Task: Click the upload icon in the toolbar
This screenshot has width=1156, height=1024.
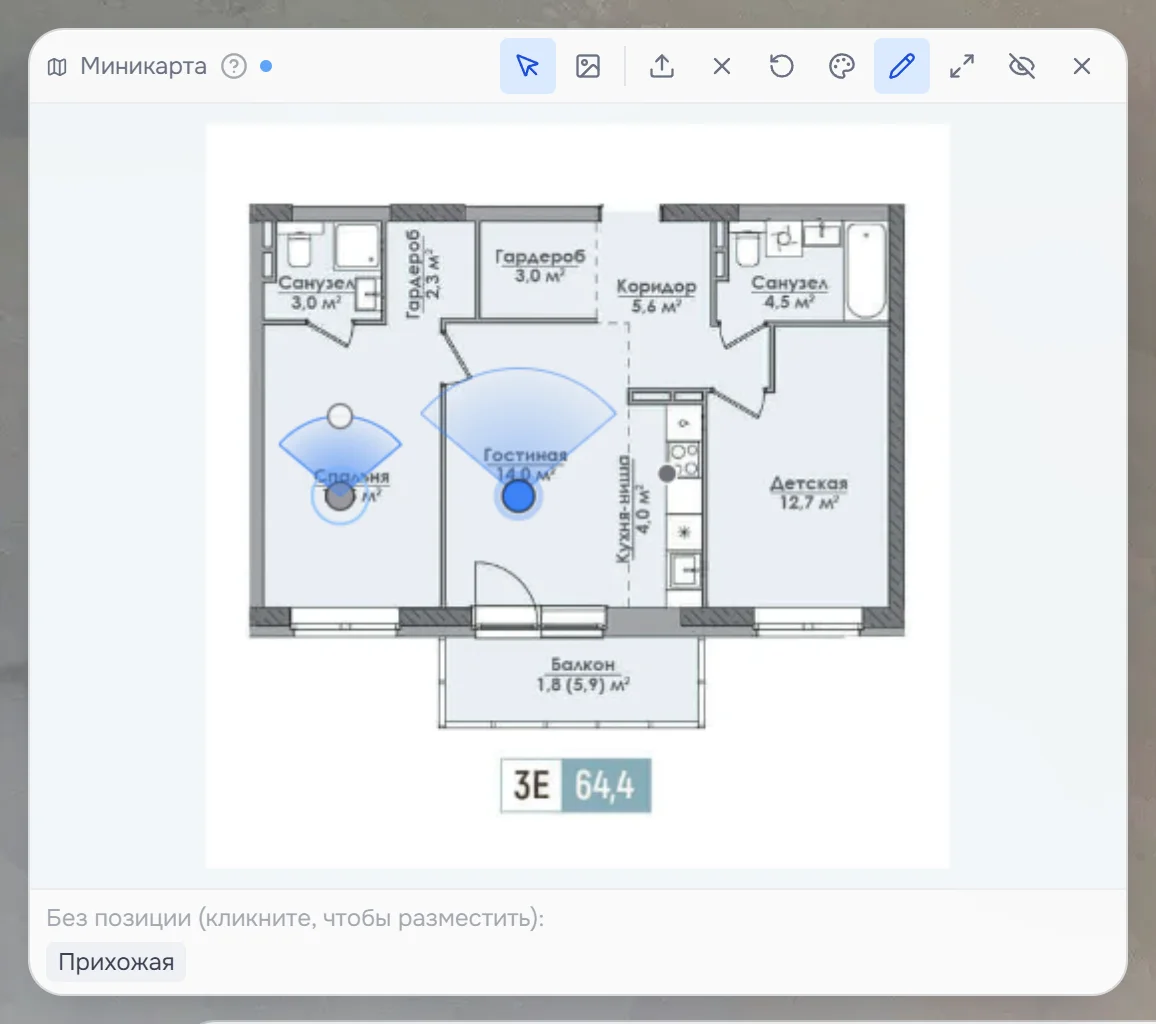Action: click(x=662, y=66)
